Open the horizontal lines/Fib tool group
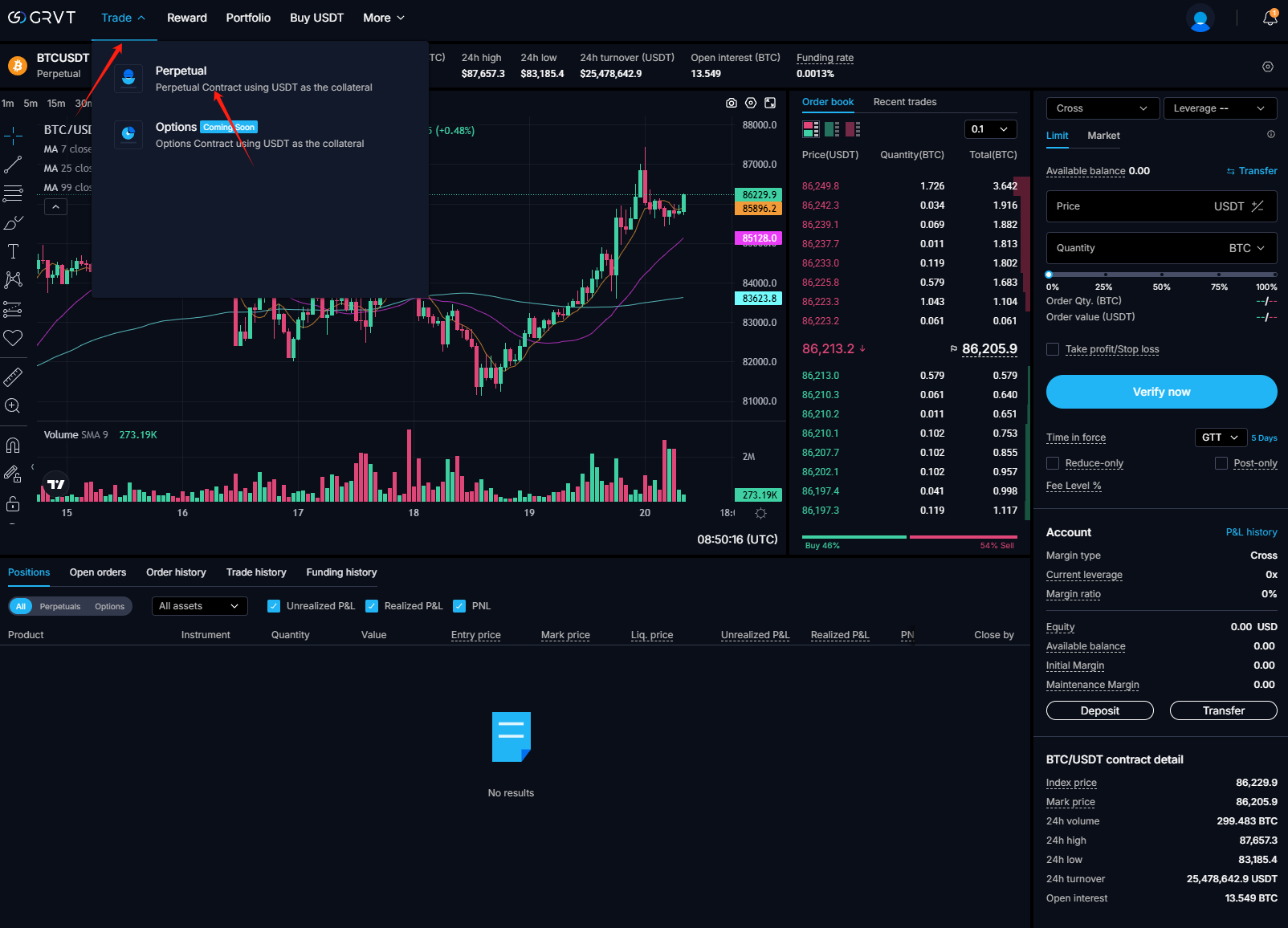Viewport: 1288px width, 928px height. [x=13, y=193]
